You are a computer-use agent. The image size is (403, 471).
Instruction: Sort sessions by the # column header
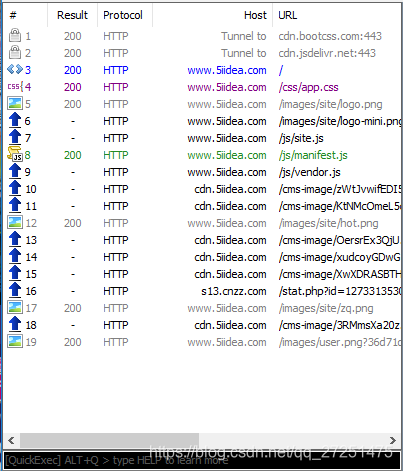tap(25, 15)
